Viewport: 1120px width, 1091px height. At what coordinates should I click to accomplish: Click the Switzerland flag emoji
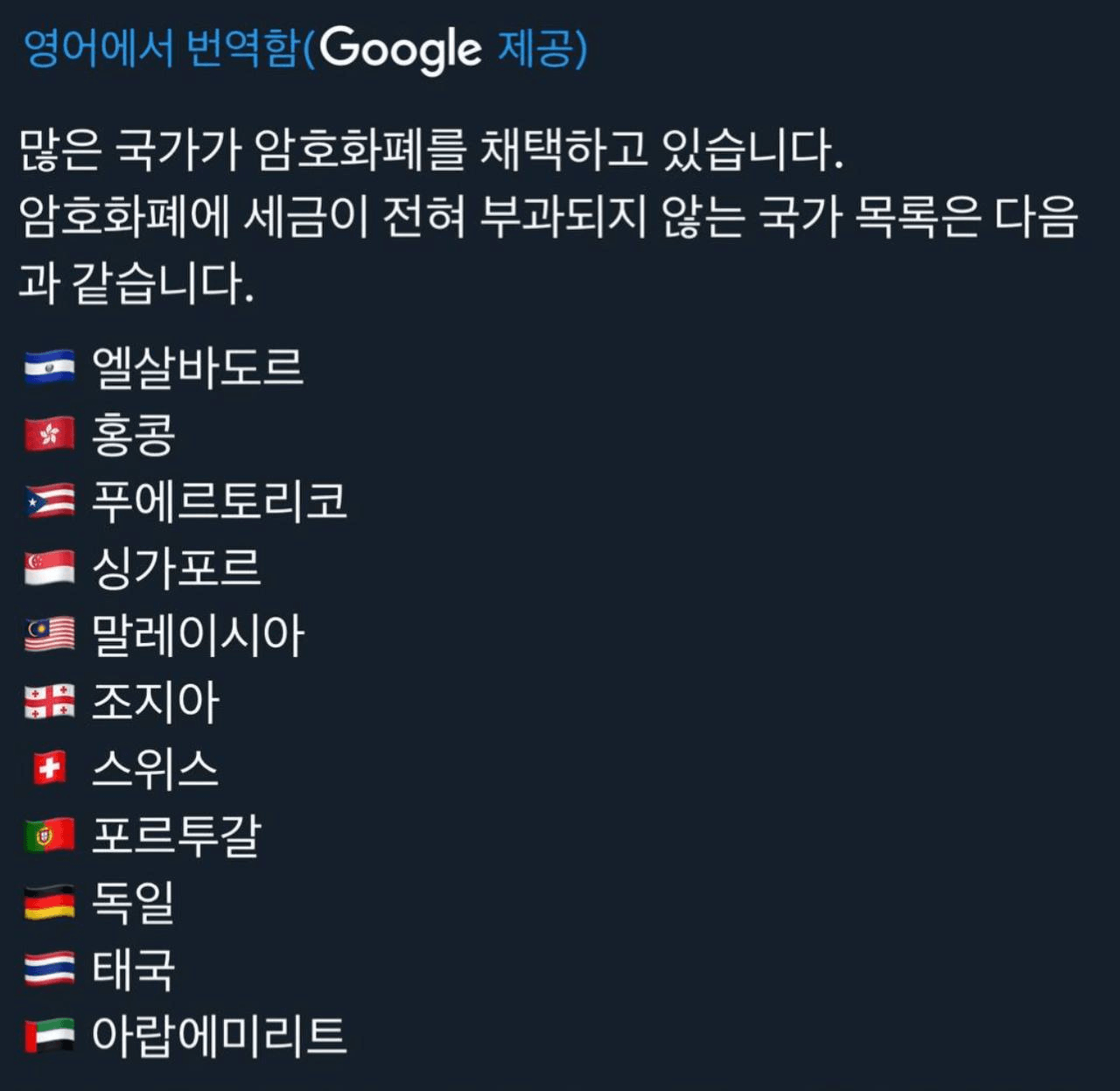point(50,769)
